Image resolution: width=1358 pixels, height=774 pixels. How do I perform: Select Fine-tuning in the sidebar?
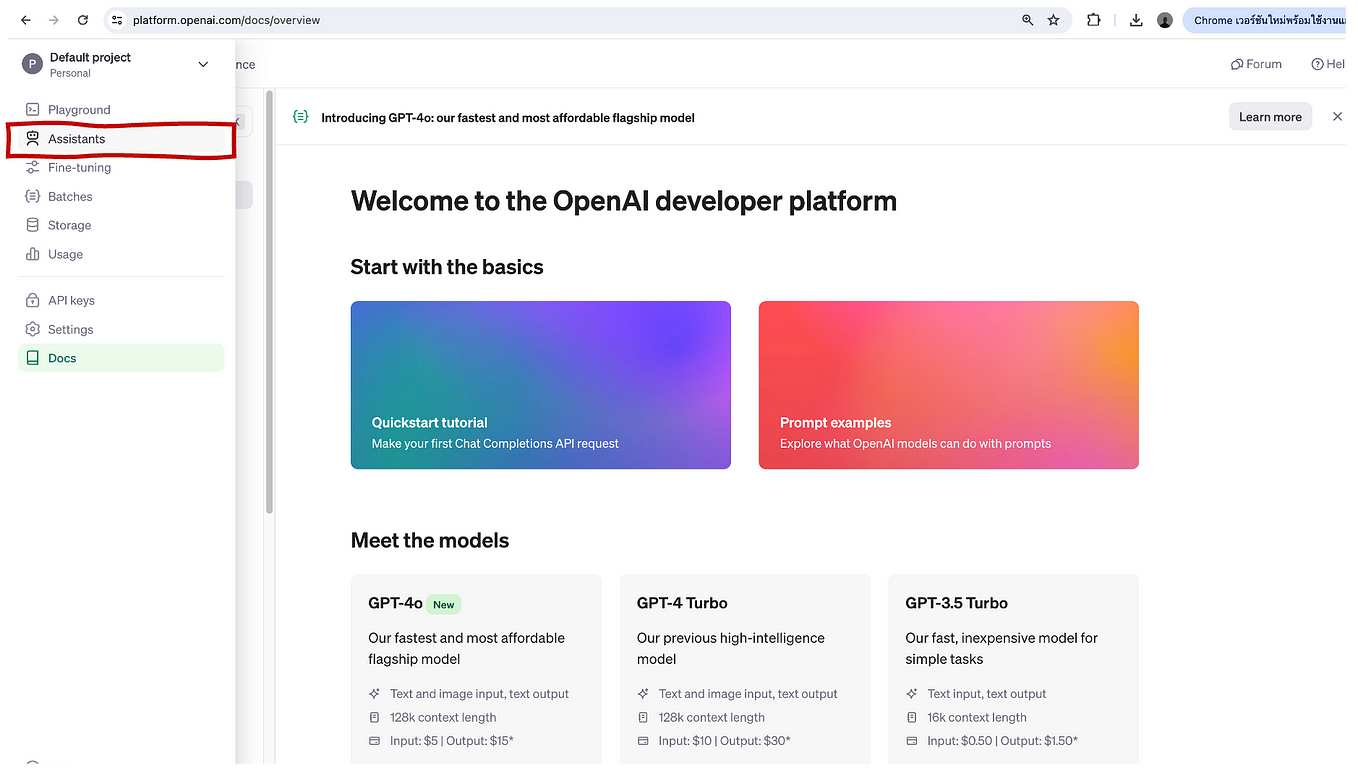(x=121, y=168)
